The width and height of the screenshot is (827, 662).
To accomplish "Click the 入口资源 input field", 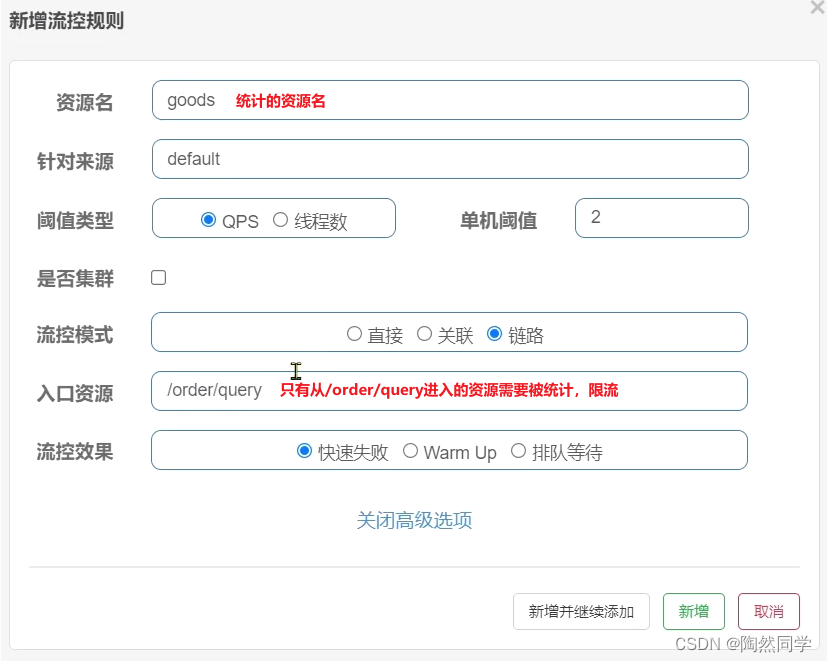I will coord(449,391).
